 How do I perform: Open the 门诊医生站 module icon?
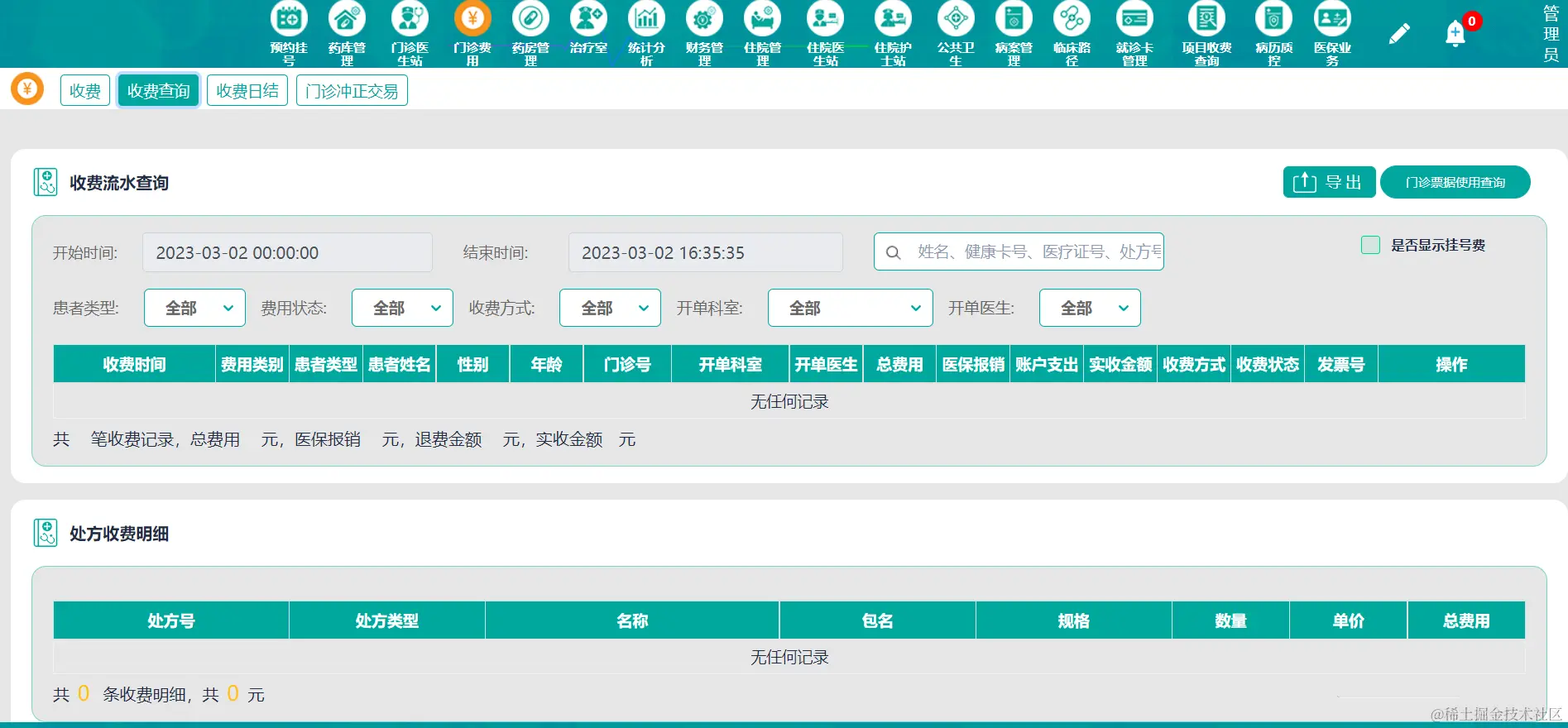tap(410, 18)
